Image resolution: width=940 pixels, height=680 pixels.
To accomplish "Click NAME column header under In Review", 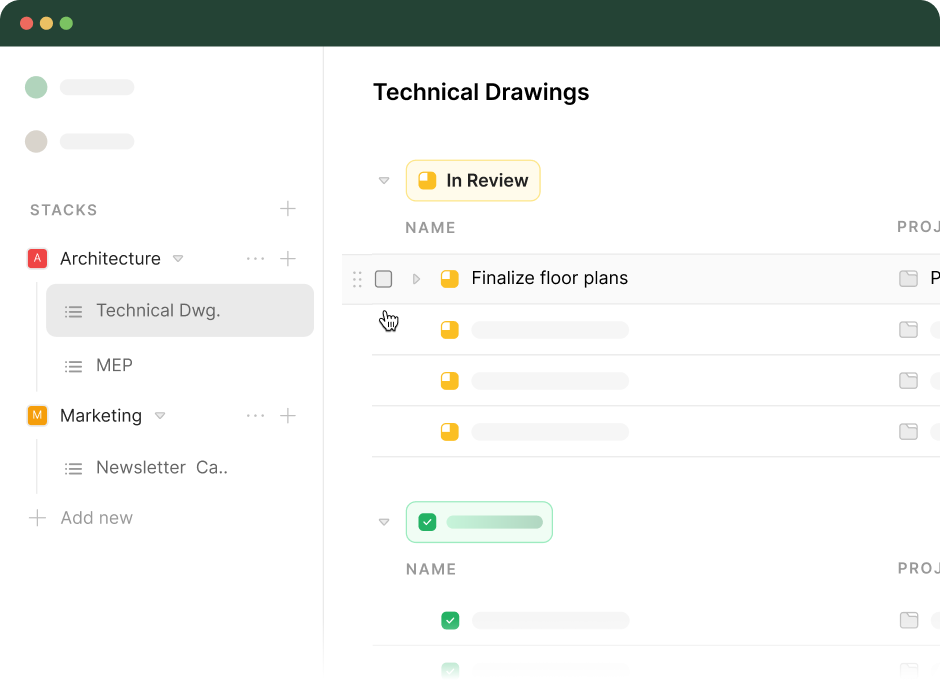I will click(430, 228).
